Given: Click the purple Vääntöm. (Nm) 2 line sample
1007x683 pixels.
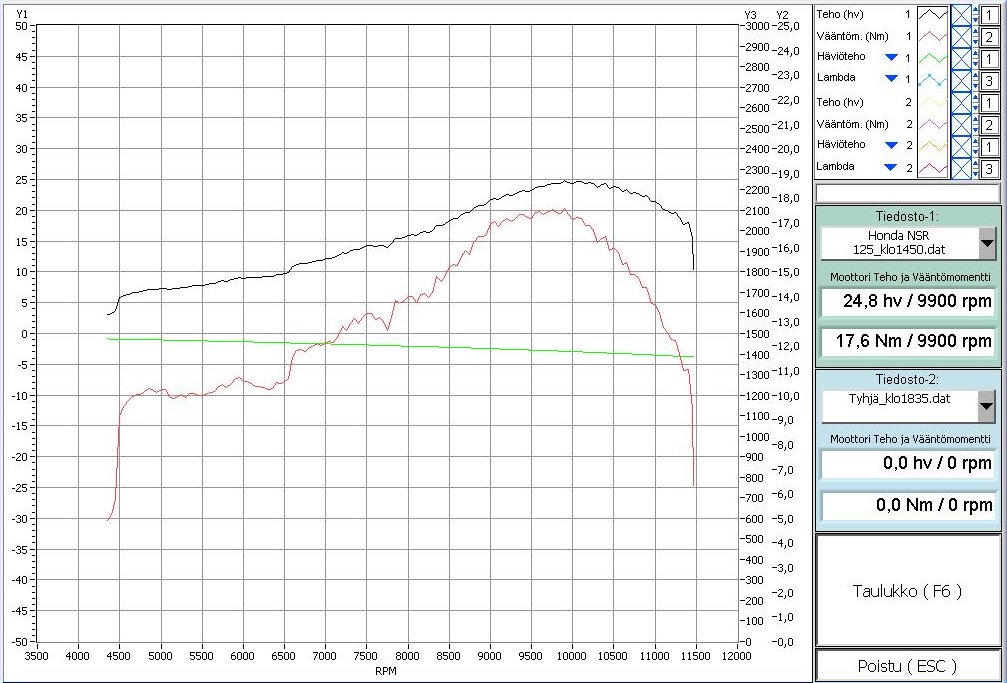Looking at the screenshot, I should tap(933, 125).
